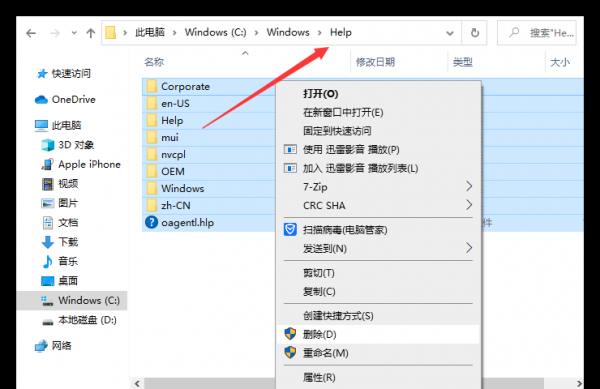Click horizontal scrollbar right arrow
Viewport: 600px width, 389px height.
point(579,383)
